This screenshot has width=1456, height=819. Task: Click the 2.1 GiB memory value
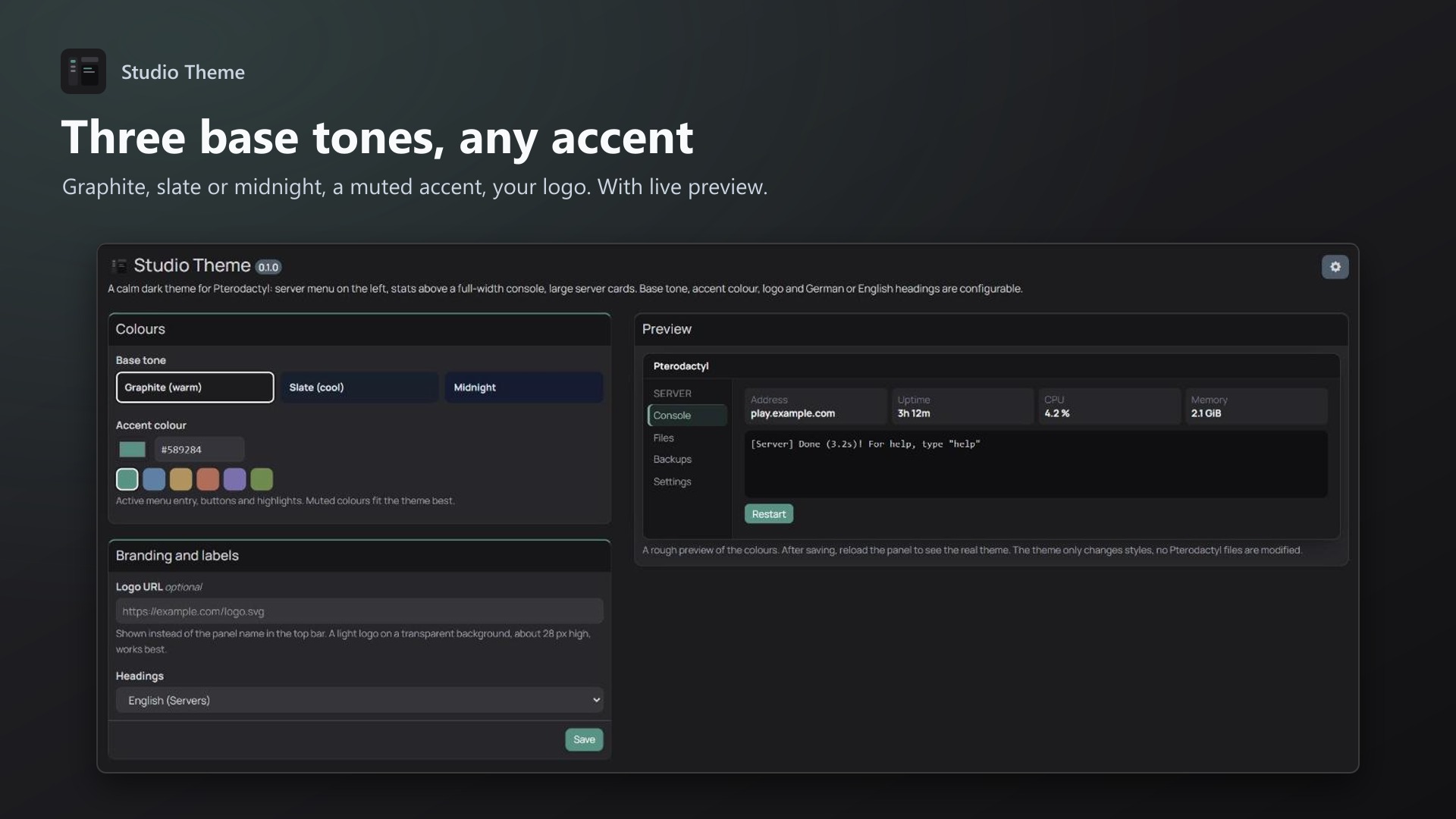[1206, 413]
